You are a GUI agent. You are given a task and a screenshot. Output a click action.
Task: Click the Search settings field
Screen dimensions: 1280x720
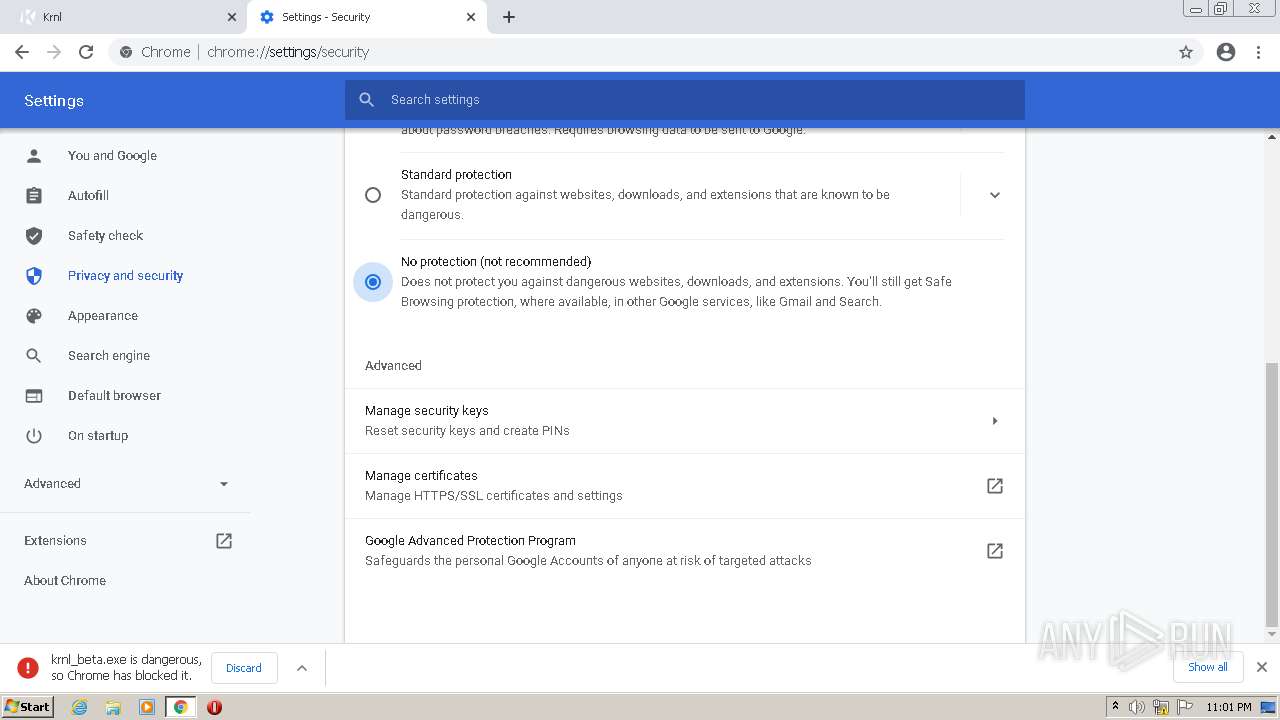(685, 100)
